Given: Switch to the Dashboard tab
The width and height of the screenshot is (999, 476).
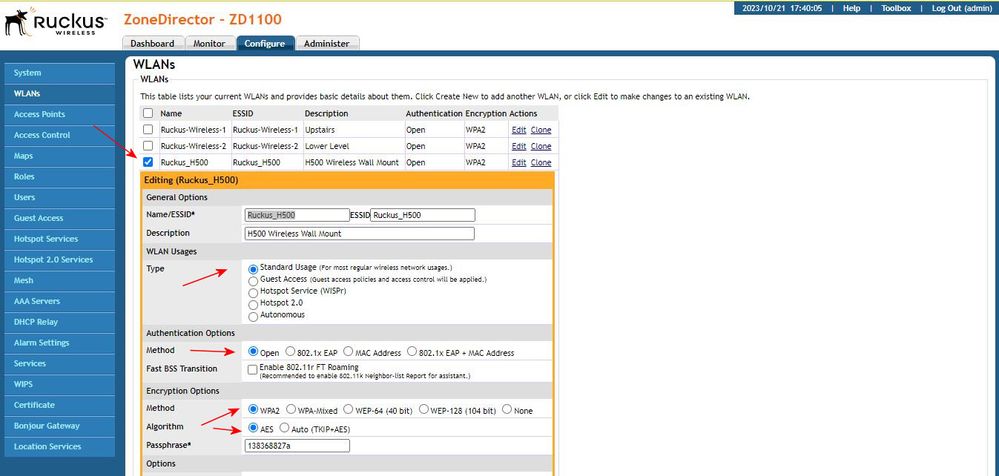Looking at the screenshot, I should (x=152, y=43).
